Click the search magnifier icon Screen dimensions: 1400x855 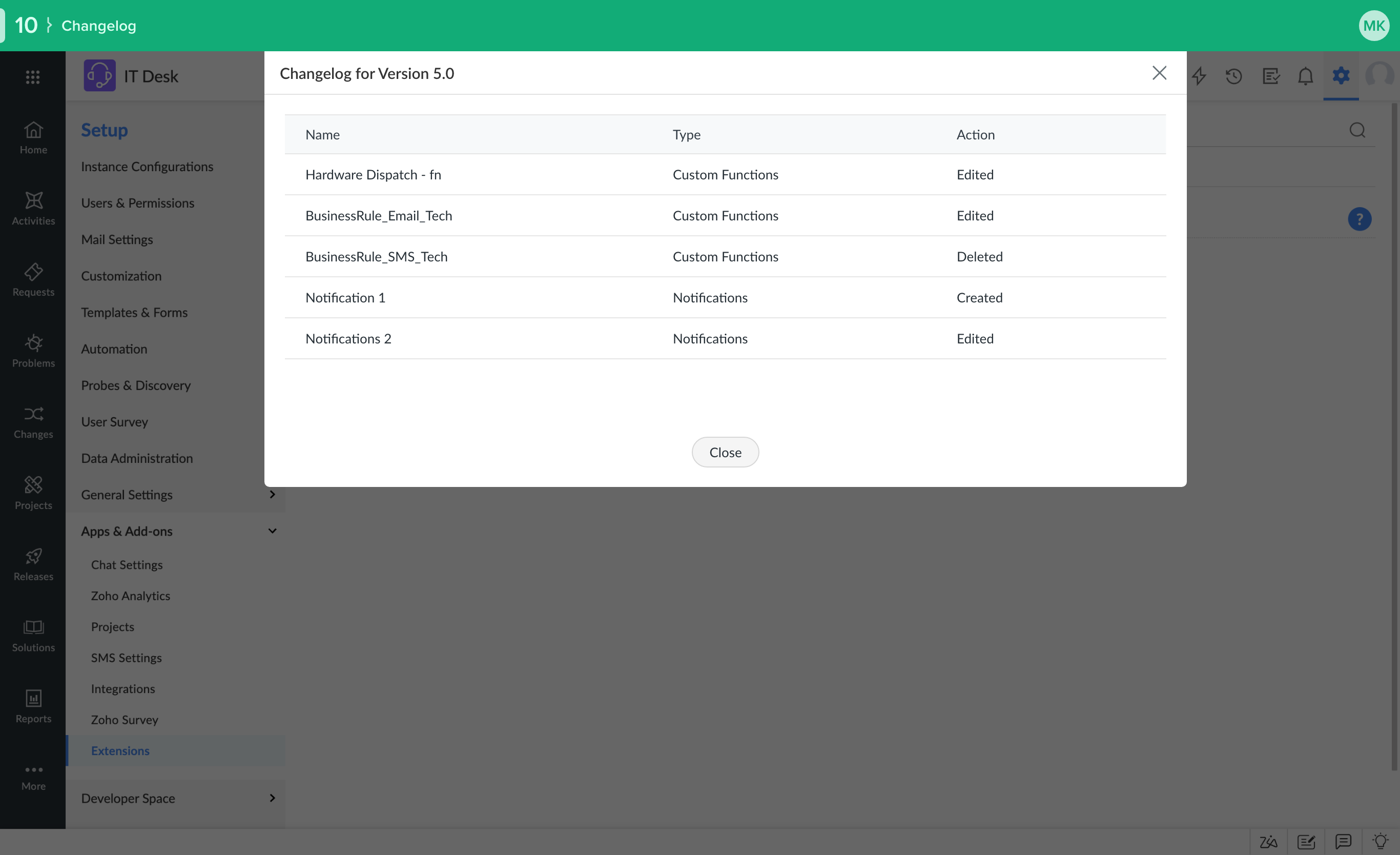[x=1357, y=130]
